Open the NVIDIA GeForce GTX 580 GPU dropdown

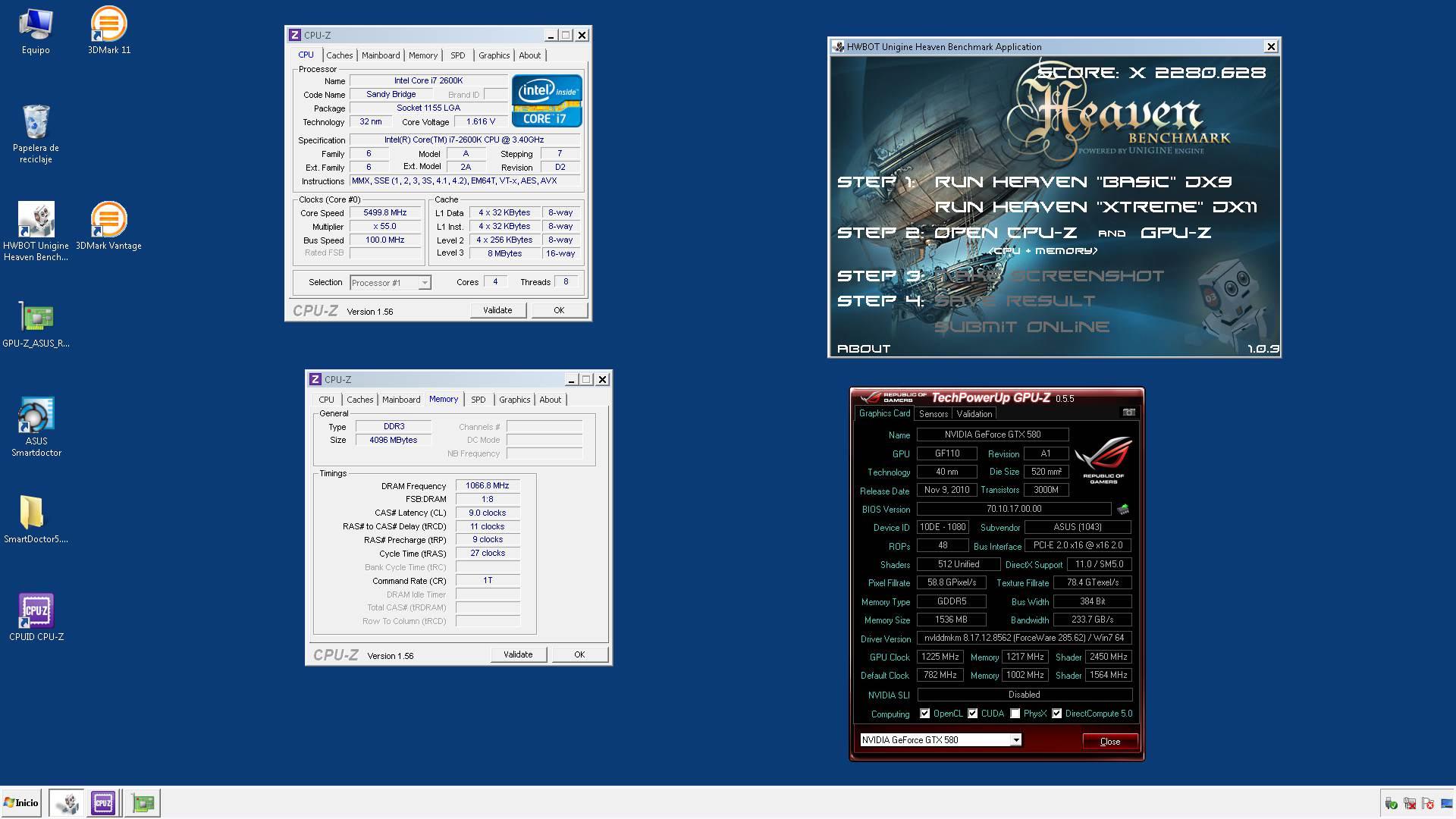tap(1015, 740)
